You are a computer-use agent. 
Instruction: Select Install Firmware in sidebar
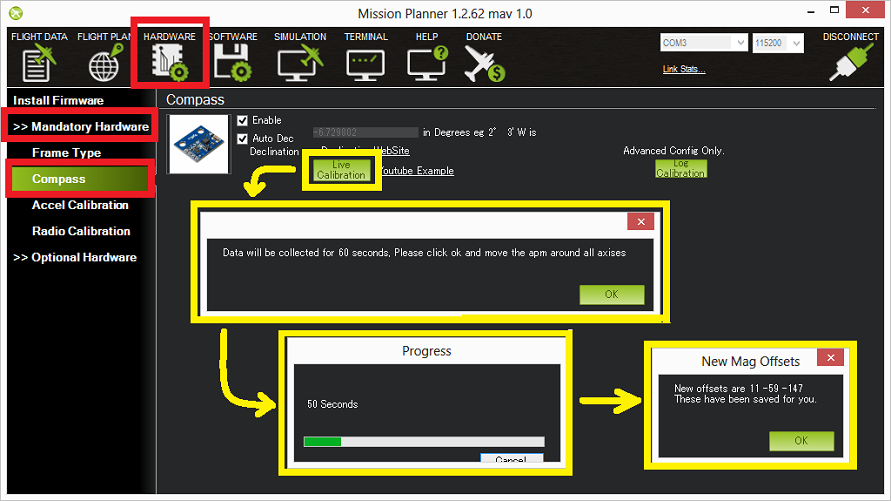click(x=59, y=101)
